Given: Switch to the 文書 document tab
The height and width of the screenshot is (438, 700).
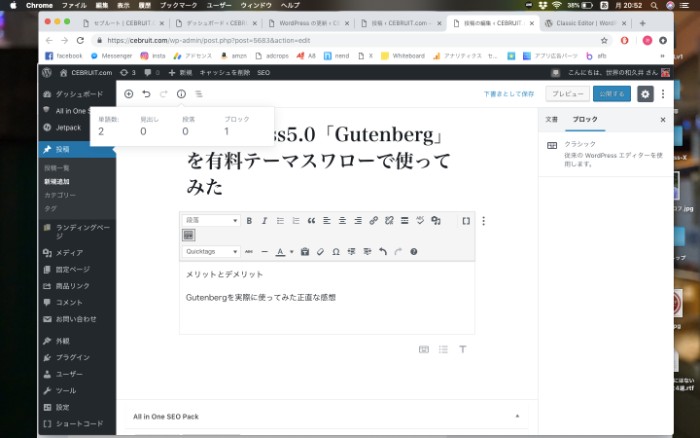Looking at the screenshot, I should point(551,119).
